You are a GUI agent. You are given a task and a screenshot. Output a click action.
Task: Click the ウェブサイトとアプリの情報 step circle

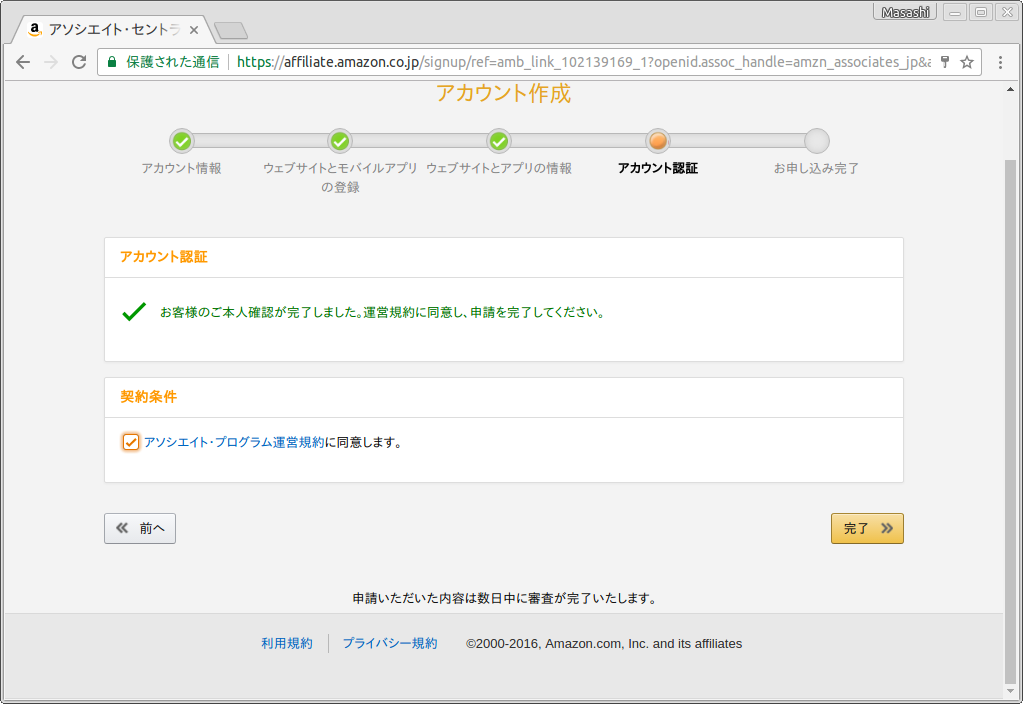[x=499, y=141]
